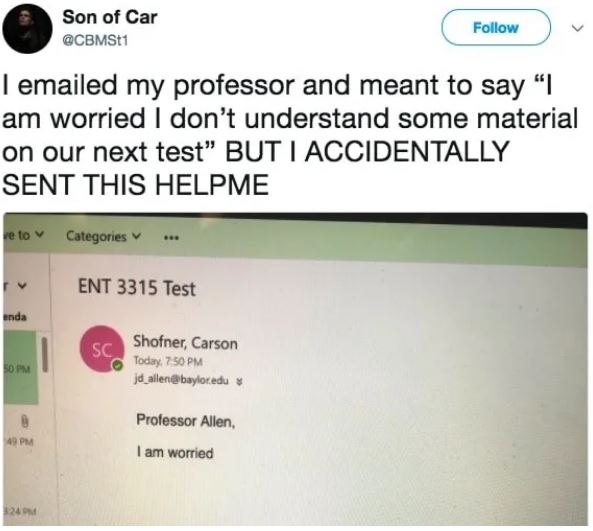Click the Follow button
The height and width of the screenshot is (531, 593).
[x=495, y=27]
